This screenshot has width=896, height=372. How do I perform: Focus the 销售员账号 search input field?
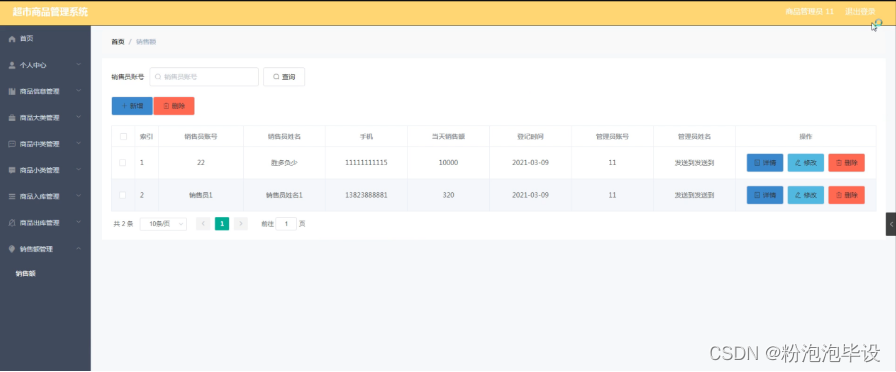tap(204, 77)
